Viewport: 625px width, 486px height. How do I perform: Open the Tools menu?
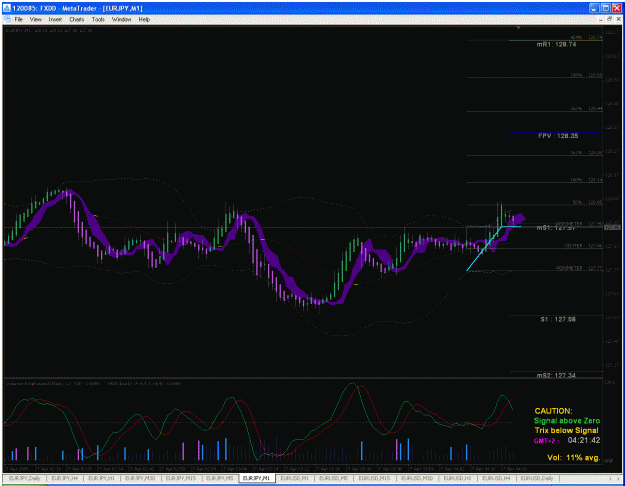(x=98, y=19)
